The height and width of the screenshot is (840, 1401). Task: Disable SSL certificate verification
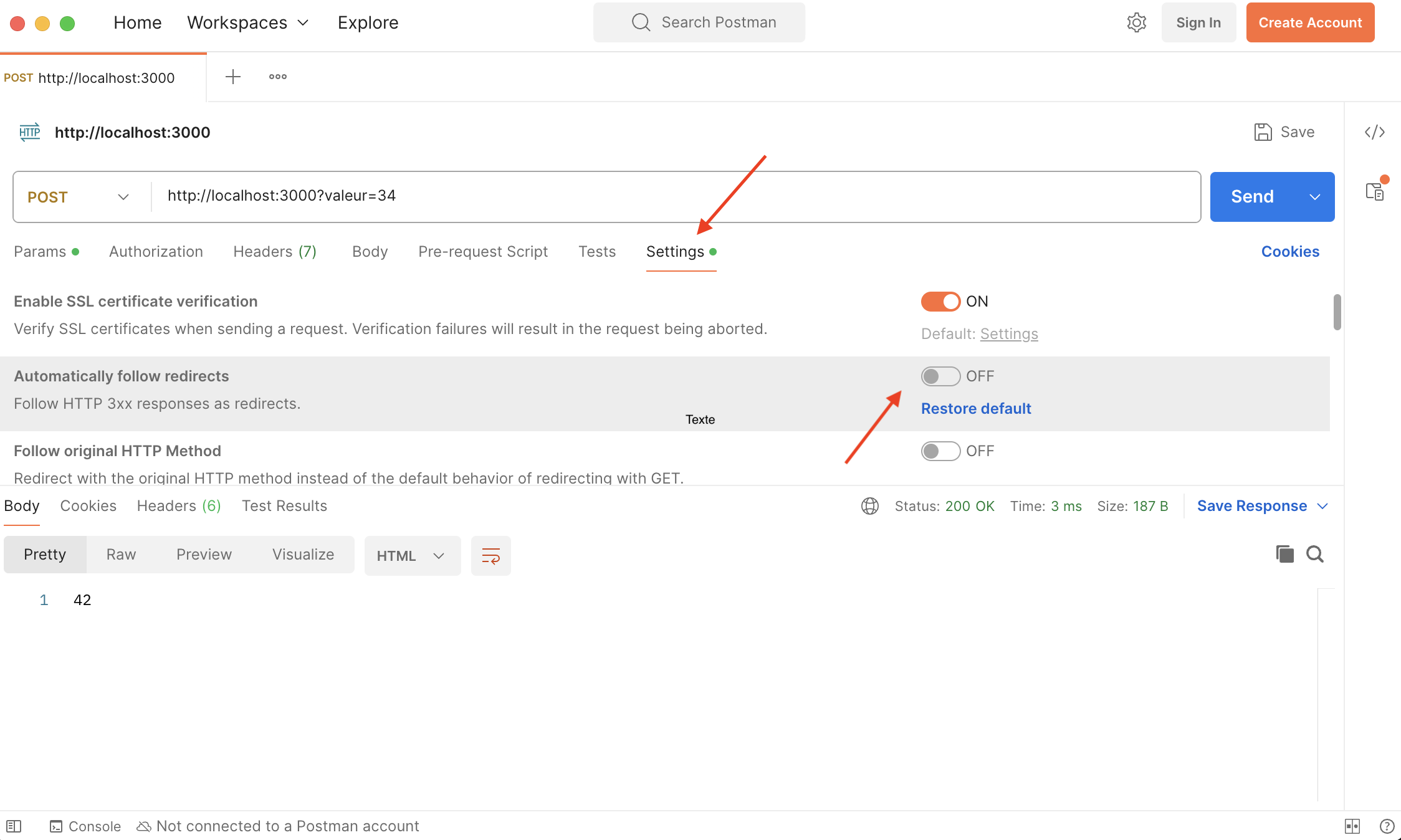coord(940,301)
